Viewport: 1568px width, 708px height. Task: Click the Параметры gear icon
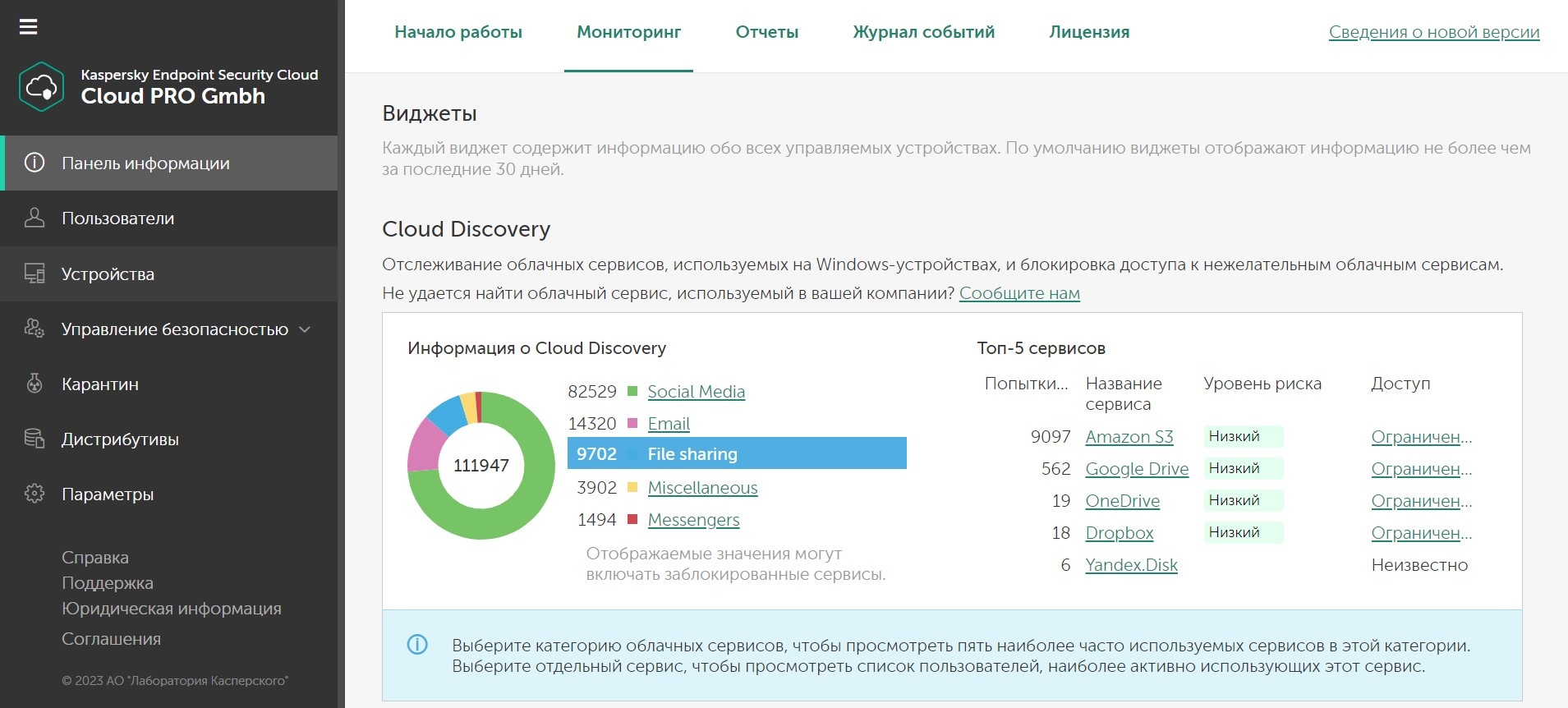click(x=34, y=494)
